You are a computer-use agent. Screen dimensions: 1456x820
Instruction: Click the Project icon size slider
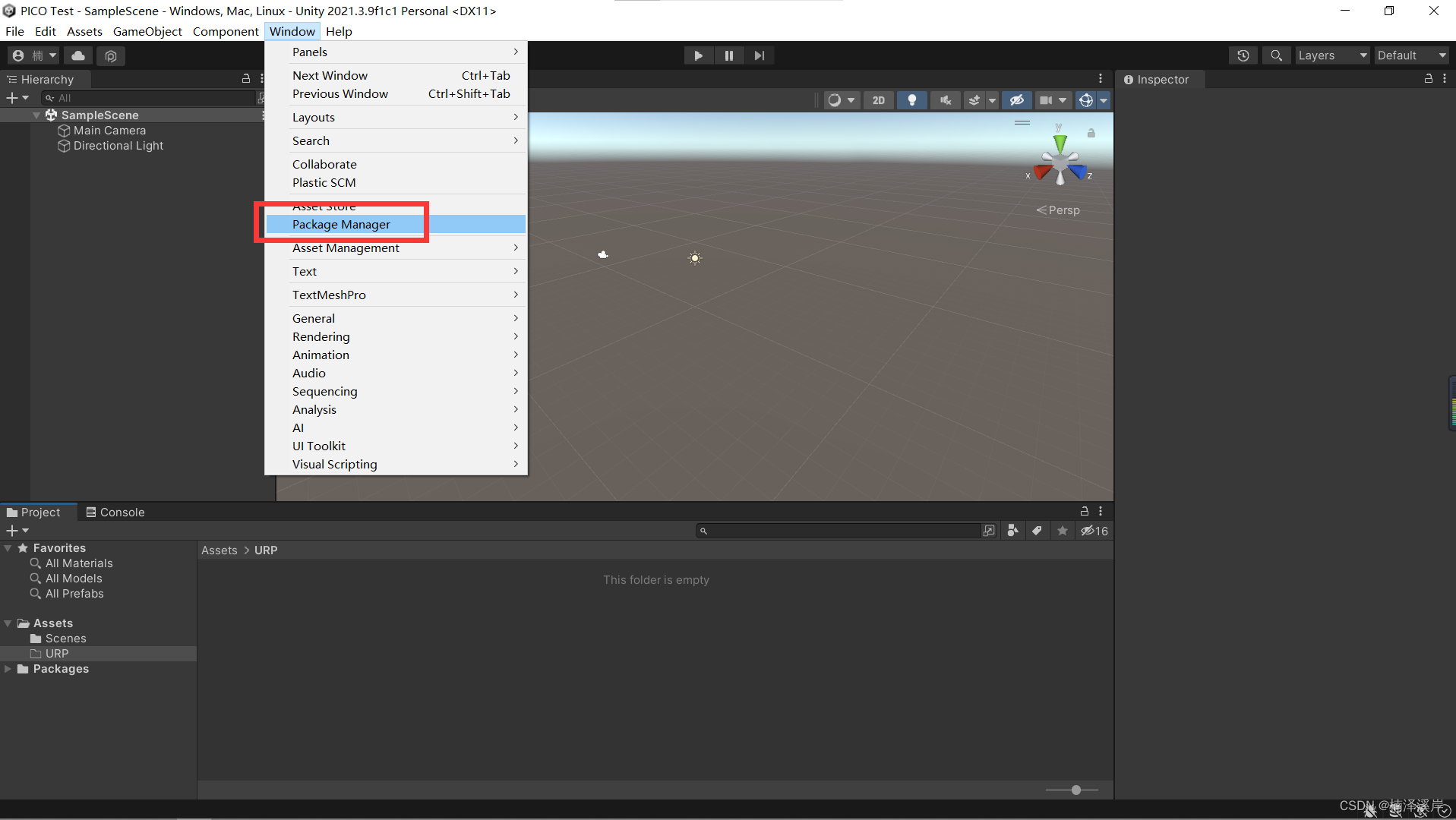point(1072,790)
